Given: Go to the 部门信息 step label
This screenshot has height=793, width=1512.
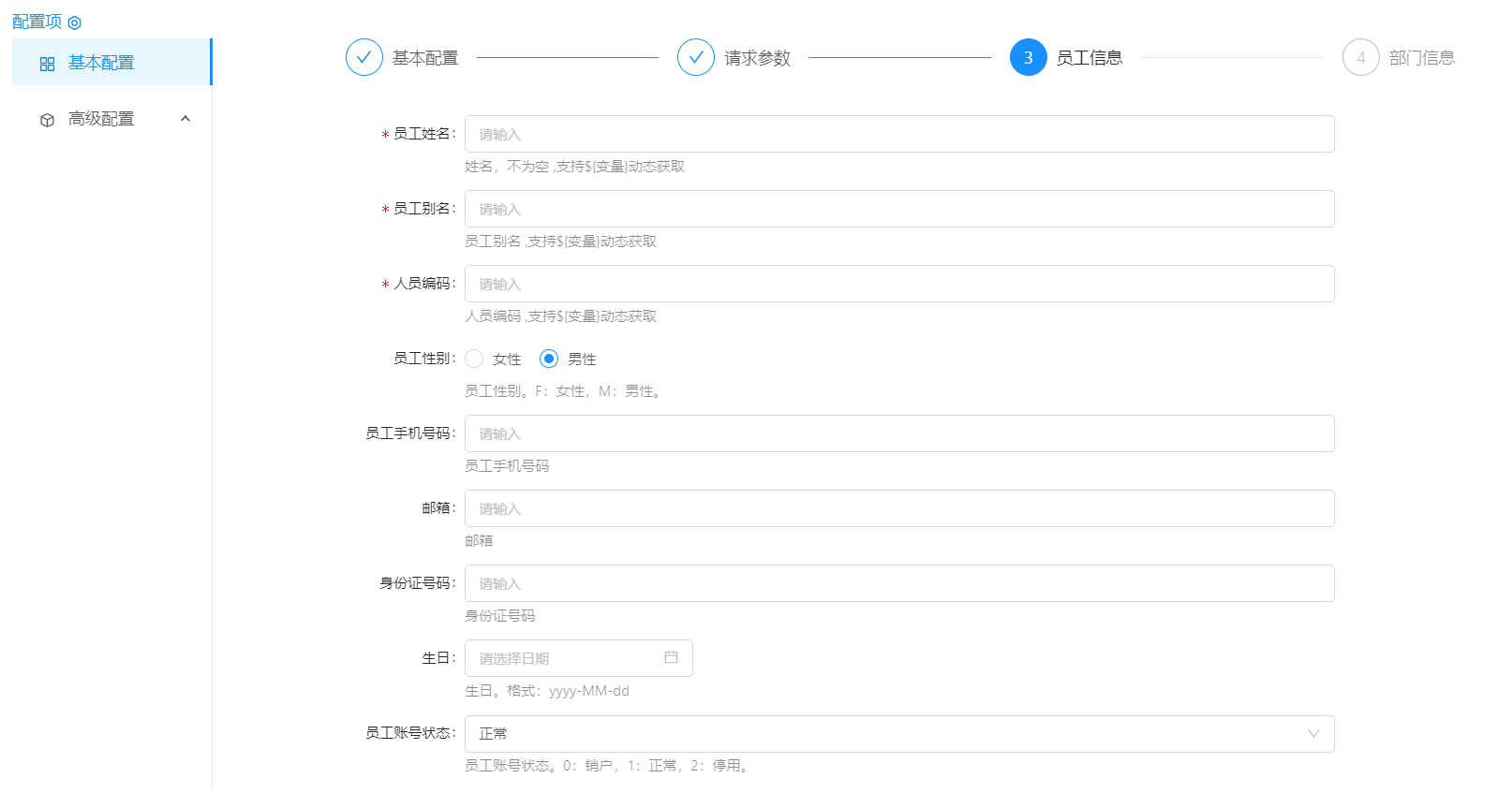Looking at the screenshot, I should pyautogui.click(x=1421, y=58).
